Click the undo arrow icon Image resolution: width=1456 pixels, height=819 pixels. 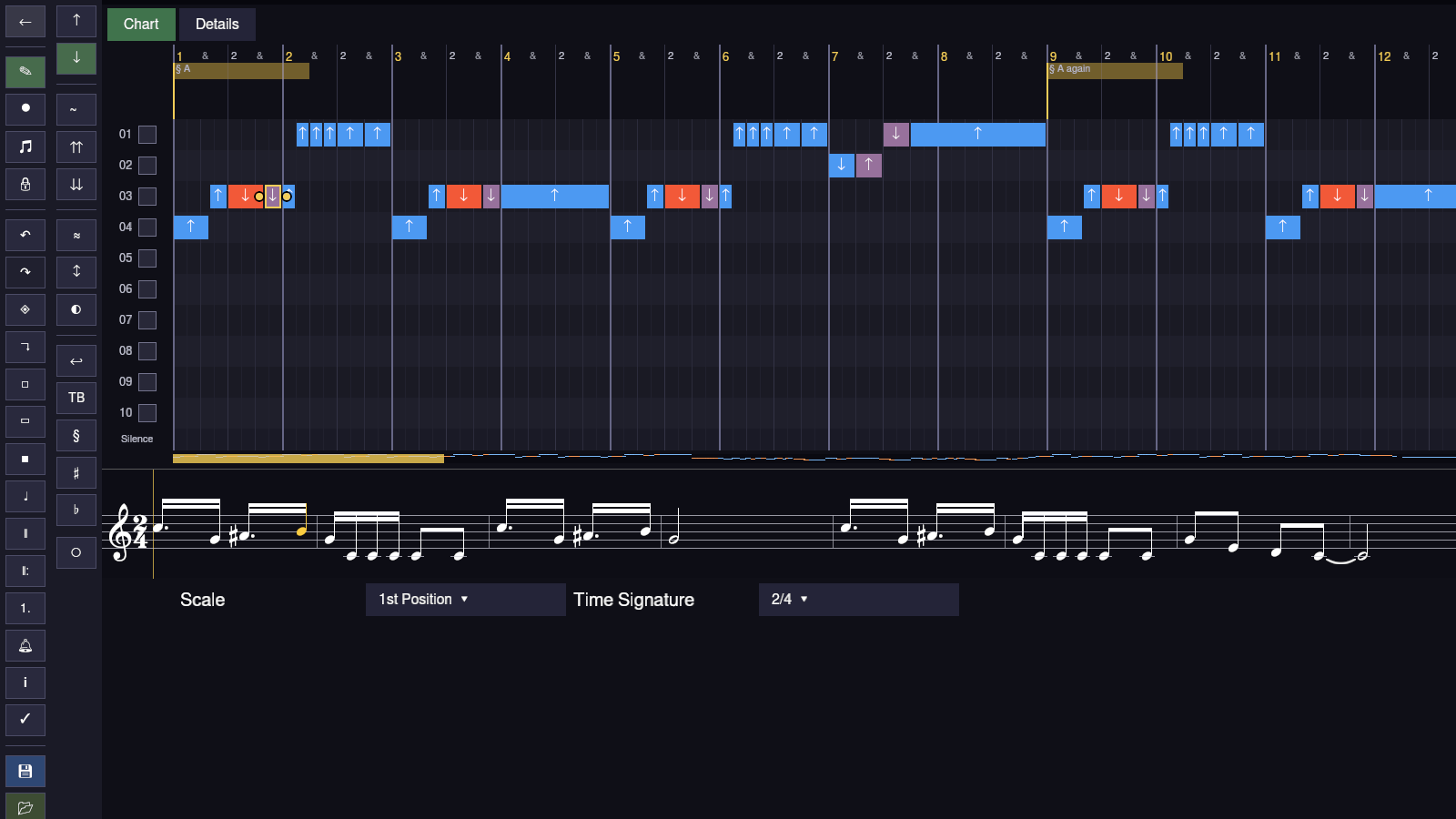click(x=25, y=235)
